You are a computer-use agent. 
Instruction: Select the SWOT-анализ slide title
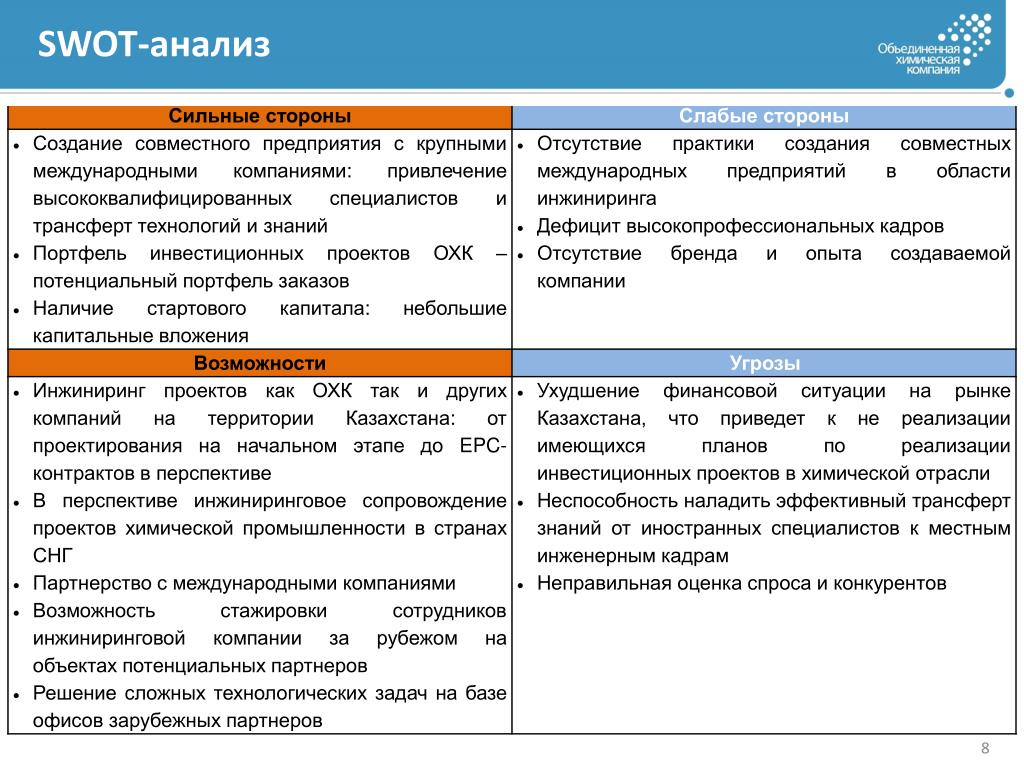(x=154, y=44)
